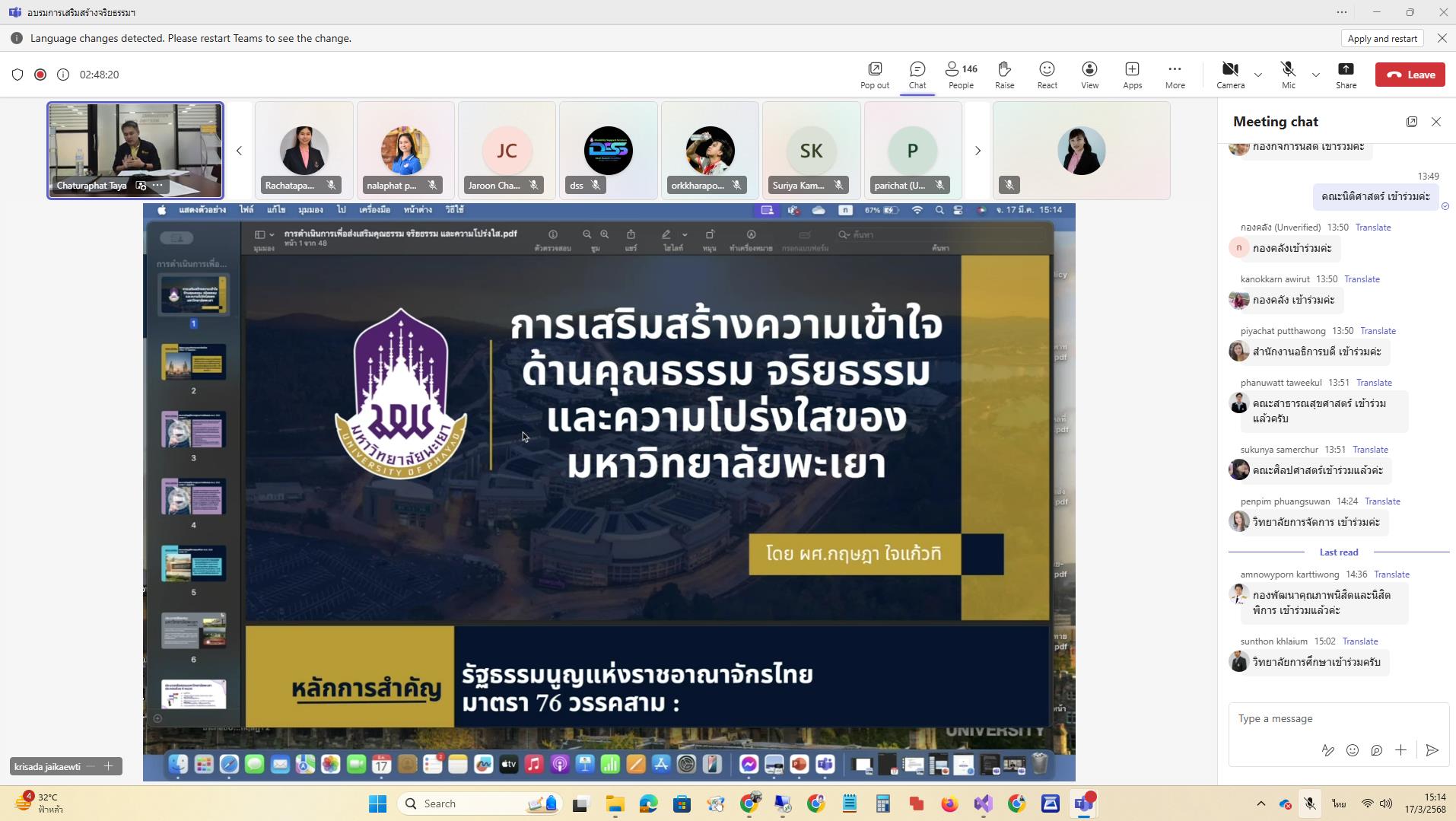The width and height of the screenshot is (1456, 821).
Task: Open File Explorer from taskbar
Action: (615, 803)
